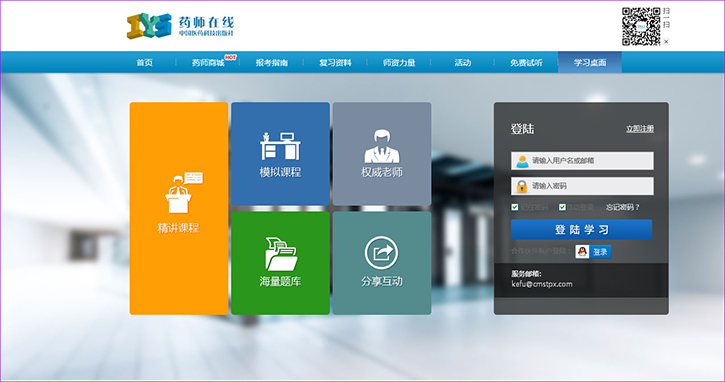Open 药师商城 with the HOT badge
The width and height of the screenshot is (725, 382).
[x=209, y=62]
